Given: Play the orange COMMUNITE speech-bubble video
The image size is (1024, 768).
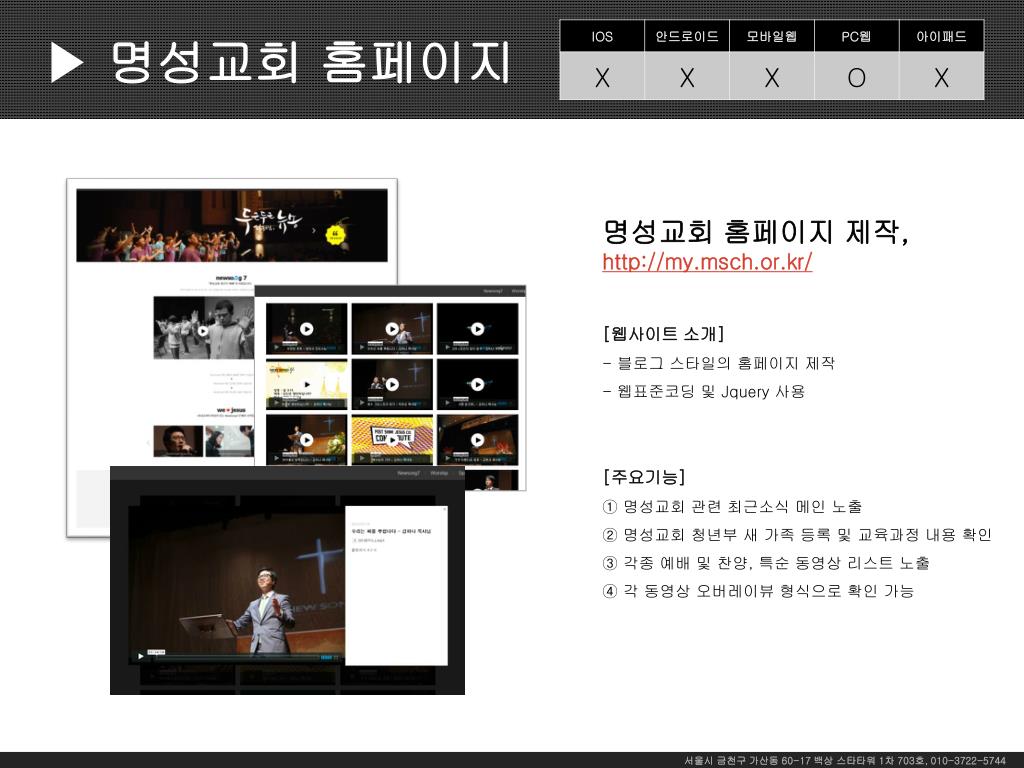Looking at the screenshot, I should (x=392, y=440).
